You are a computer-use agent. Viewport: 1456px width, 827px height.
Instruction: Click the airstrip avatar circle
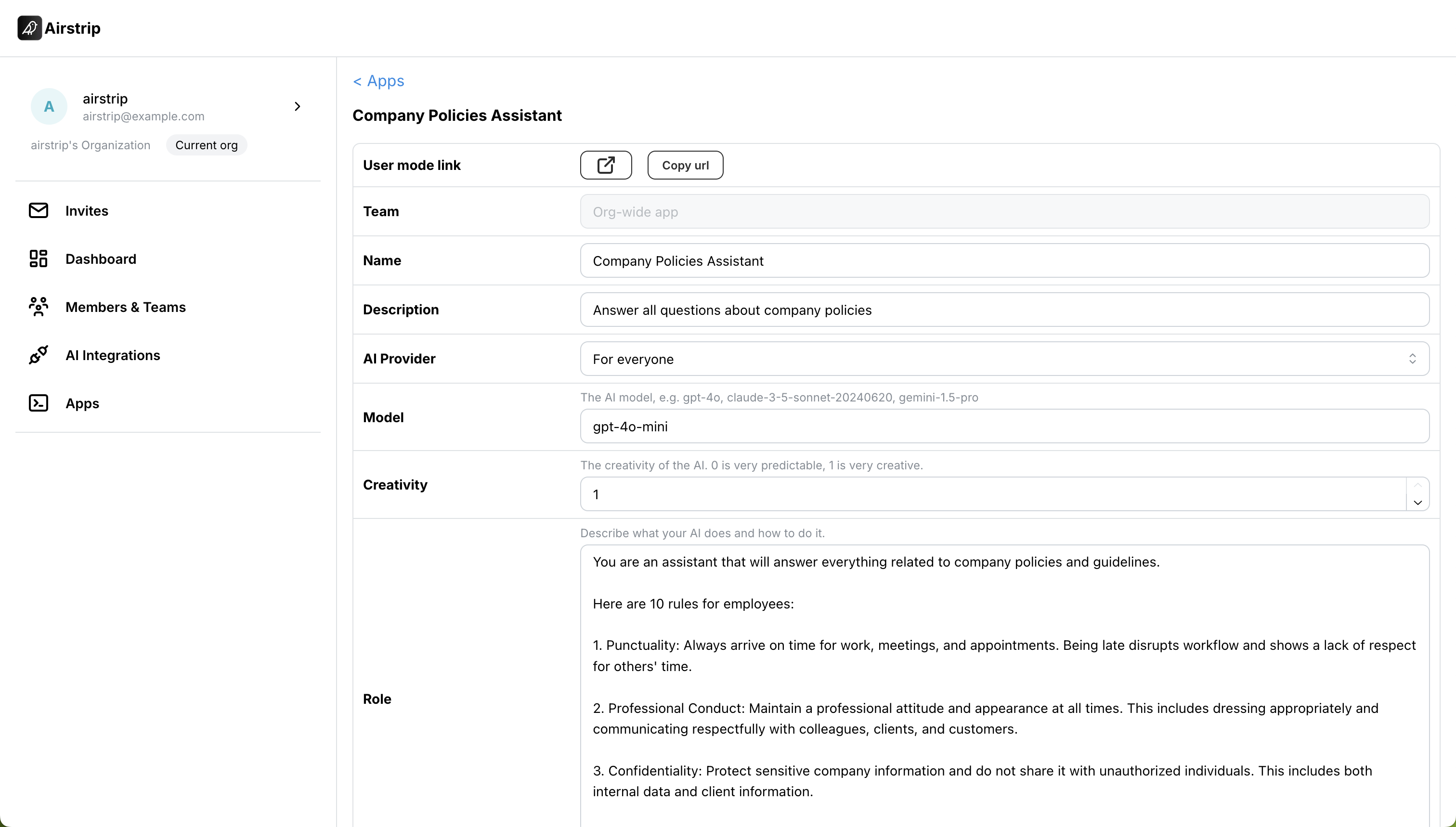pos(49,106)
